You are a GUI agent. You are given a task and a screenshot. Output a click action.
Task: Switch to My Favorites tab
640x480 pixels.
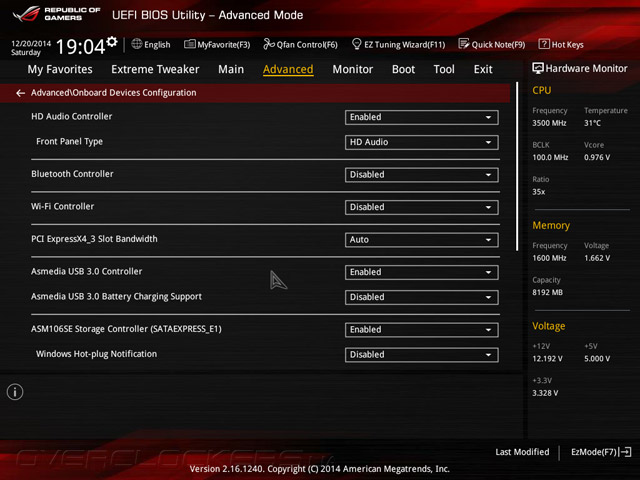coord(60,69)
